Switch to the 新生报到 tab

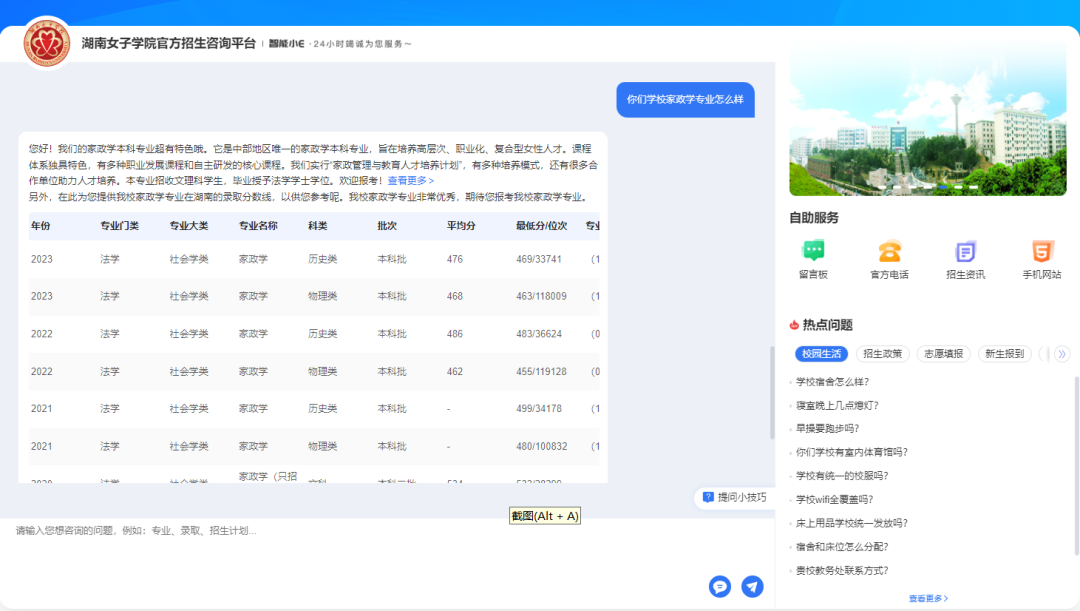point(1005,354)
